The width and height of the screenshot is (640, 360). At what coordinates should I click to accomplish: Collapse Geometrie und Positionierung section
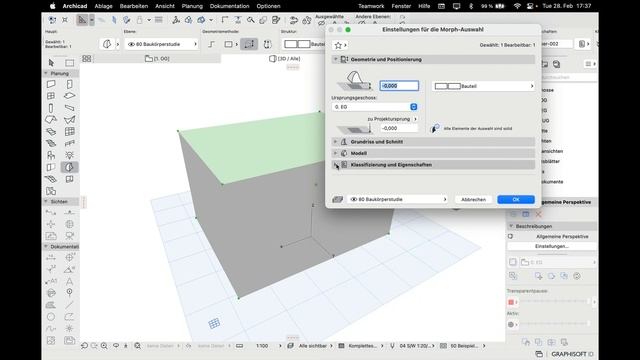[x=336, y=60]
